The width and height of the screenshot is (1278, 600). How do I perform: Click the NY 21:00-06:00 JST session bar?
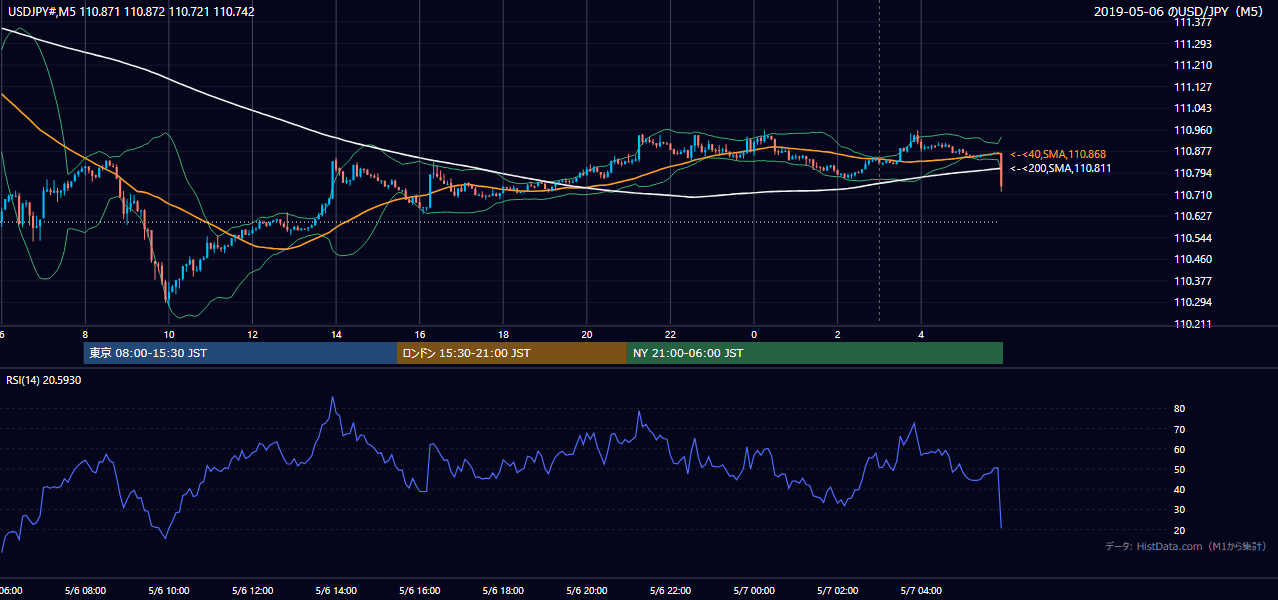(x=815, y=353)
